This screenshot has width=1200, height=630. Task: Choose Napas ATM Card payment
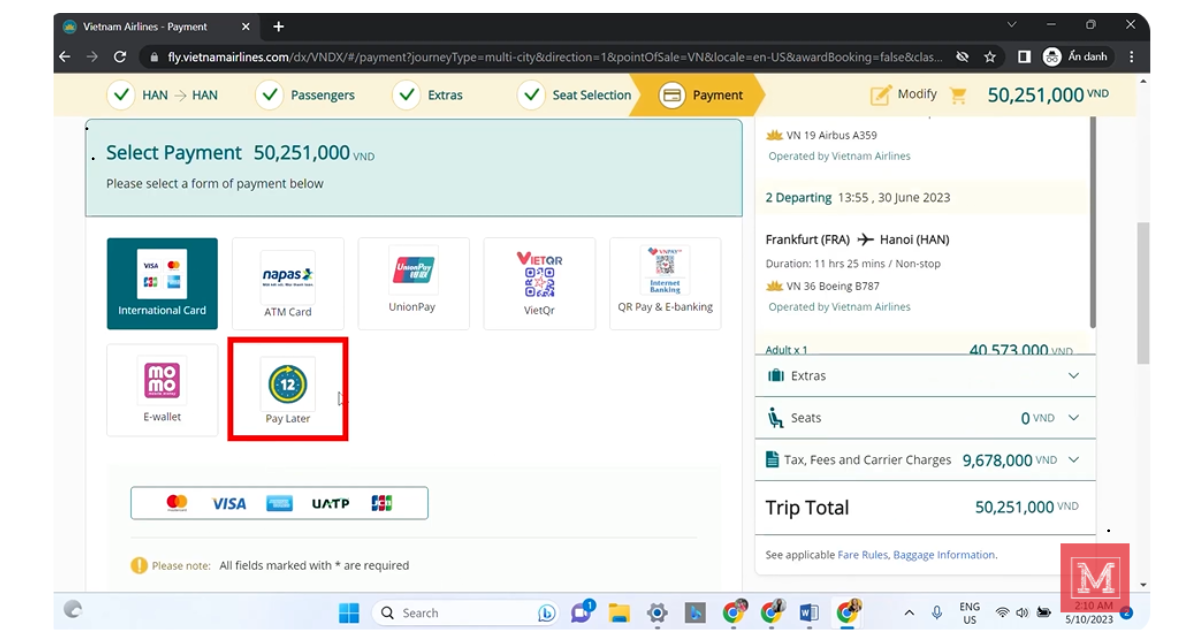288,284
